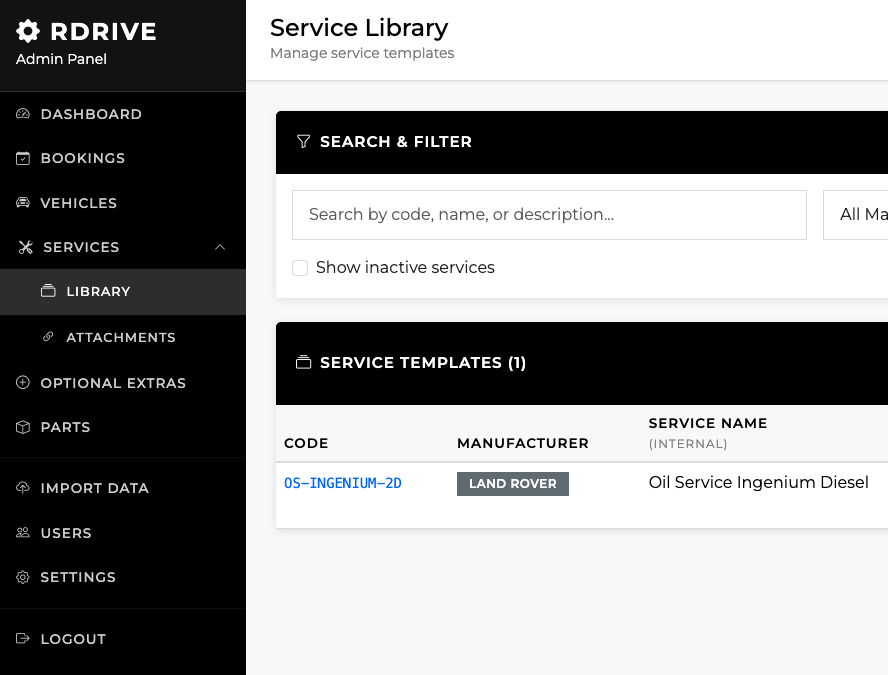
Task: Click the Dashboard speedometer icon
Action: pyautogui.click(x=21, y=114)
